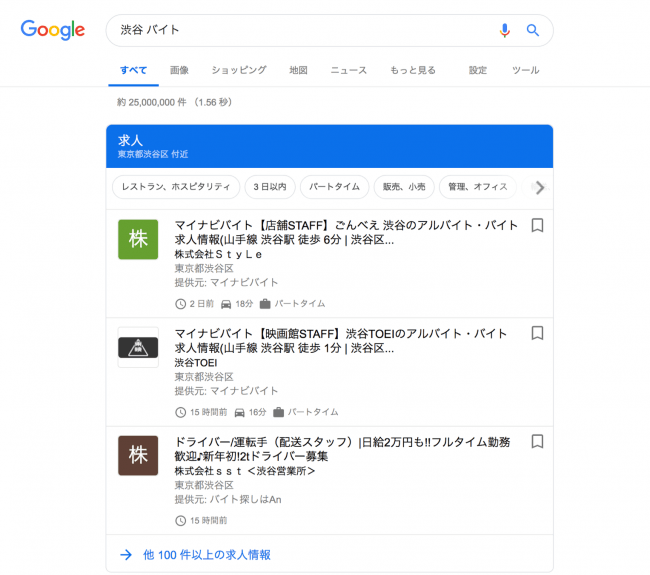Open 他 100 件以上の求人情報 link

pos(207,555)
